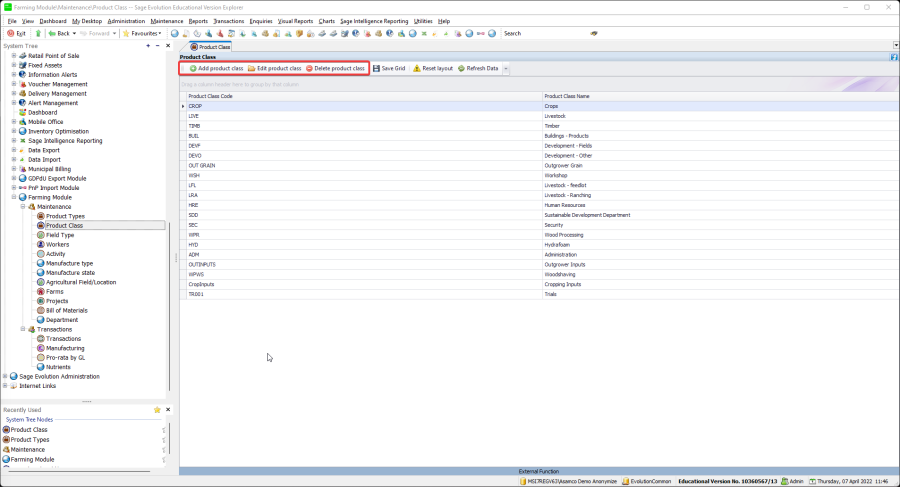Open the Visual Reports menu
900x487 pixels.
[x=295, y=21]
